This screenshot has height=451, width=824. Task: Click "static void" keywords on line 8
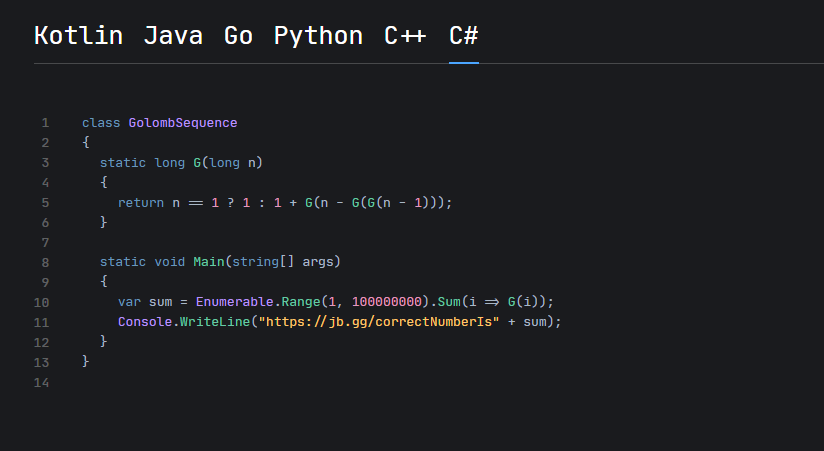click(142, 262)
